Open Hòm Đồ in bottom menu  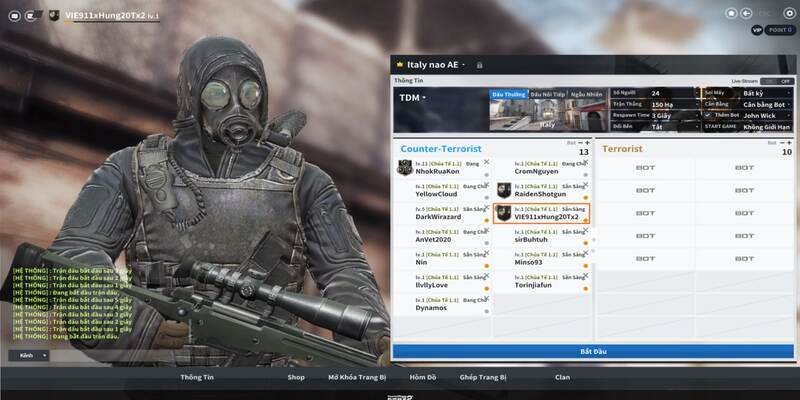click(423, 378)
